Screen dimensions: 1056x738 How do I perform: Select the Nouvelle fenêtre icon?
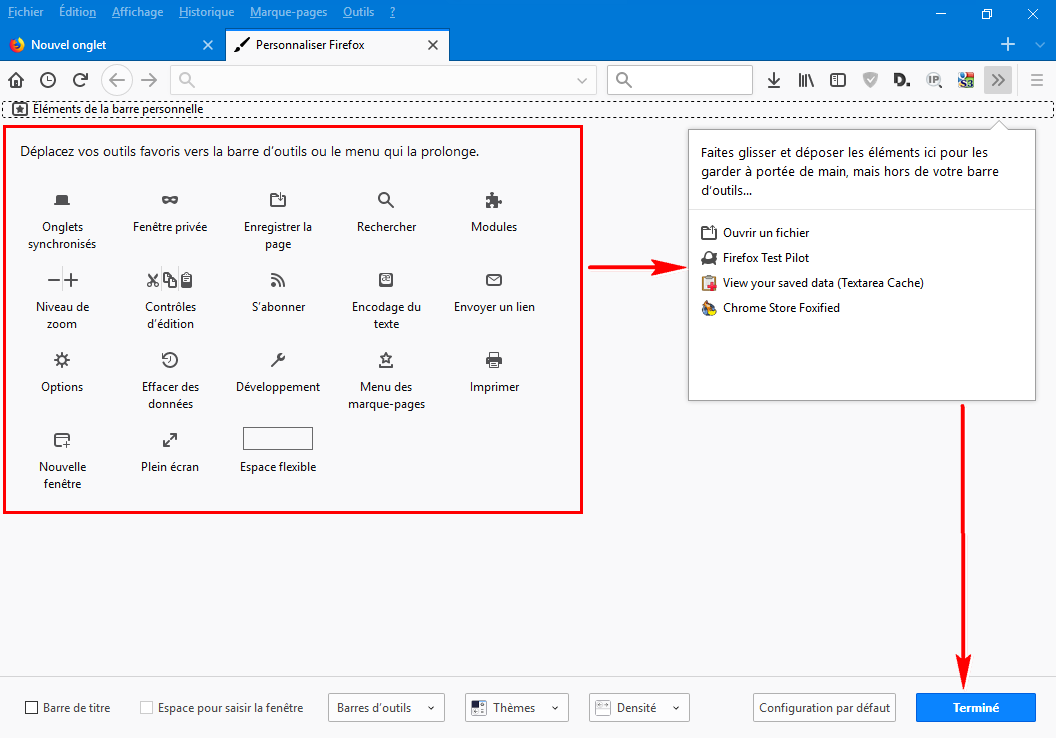[62, 440]
